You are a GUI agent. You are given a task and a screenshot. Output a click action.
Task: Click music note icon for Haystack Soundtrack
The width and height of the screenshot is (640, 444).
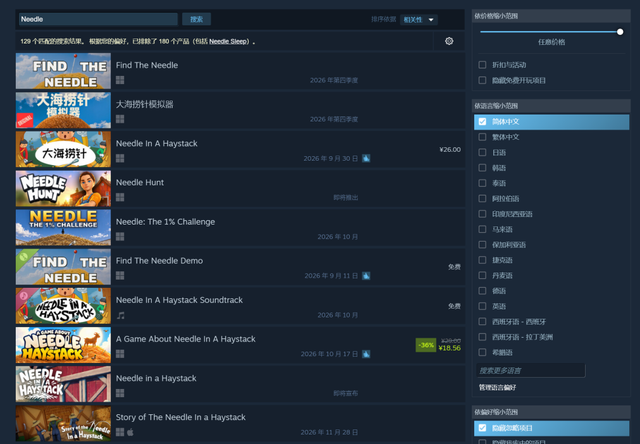[x=120, y=315]
